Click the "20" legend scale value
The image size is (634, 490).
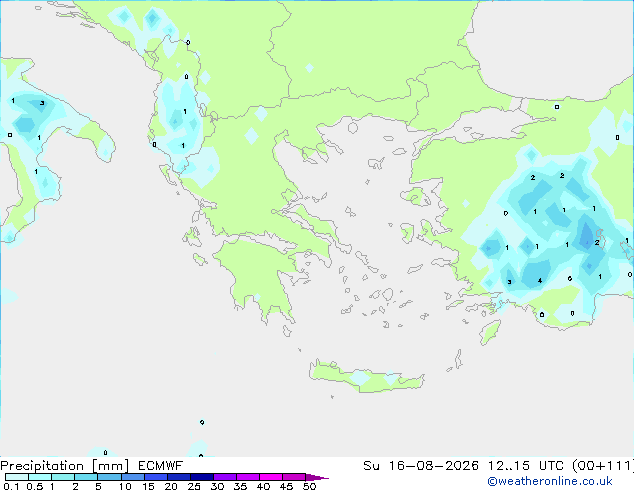pyautogui.click(x=171, y=486)
